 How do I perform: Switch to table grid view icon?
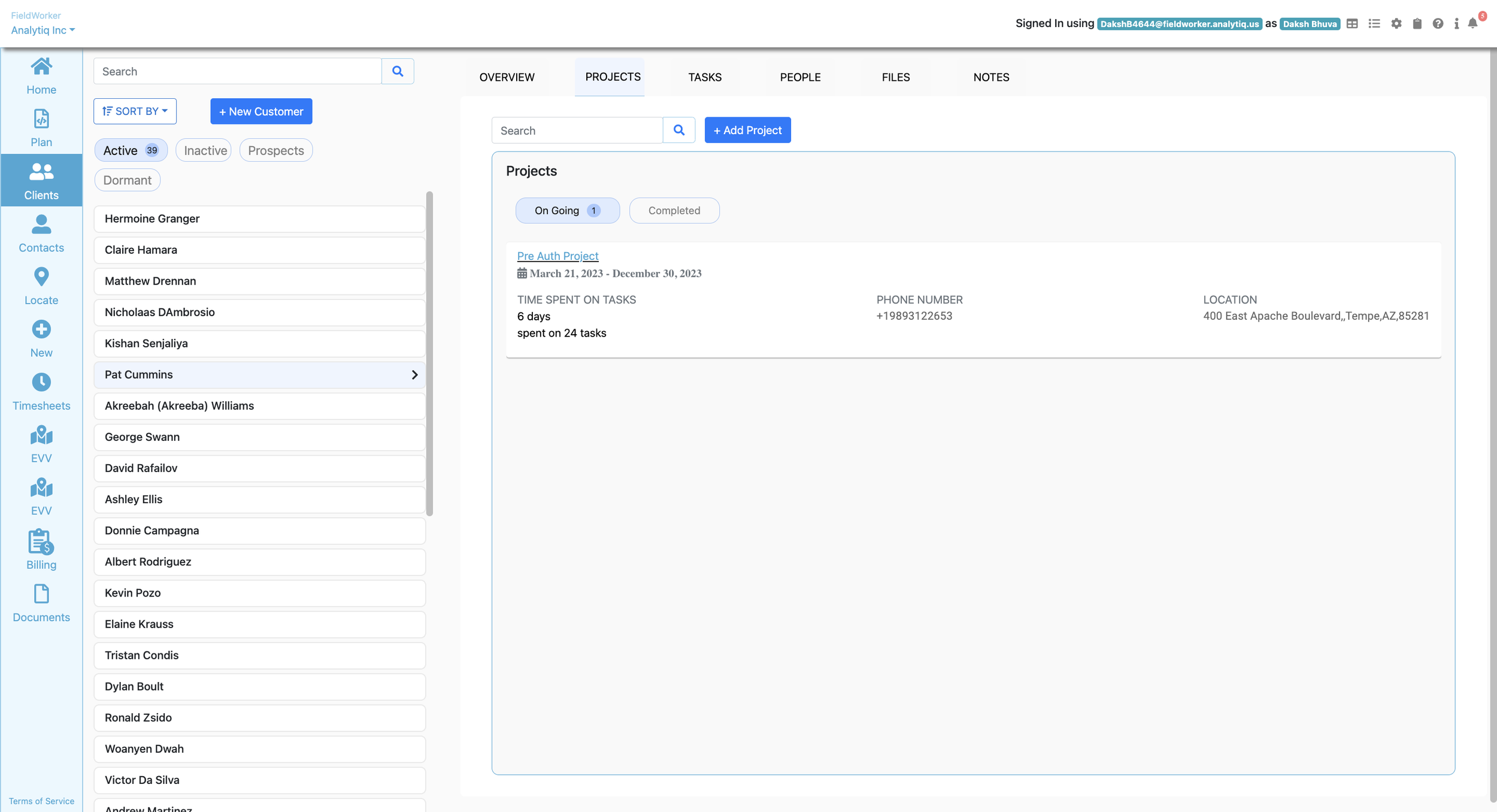1352,24
